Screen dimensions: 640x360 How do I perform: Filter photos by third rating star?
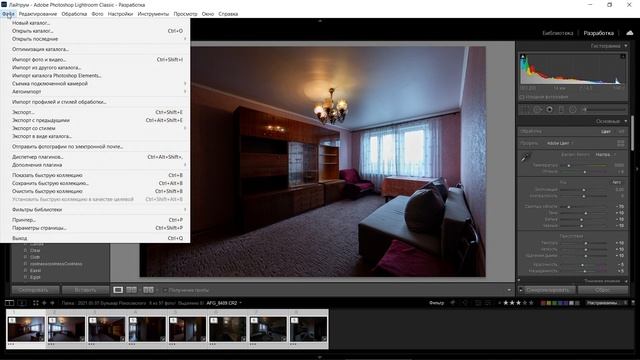pyautogui.click(x=518, y=303)
